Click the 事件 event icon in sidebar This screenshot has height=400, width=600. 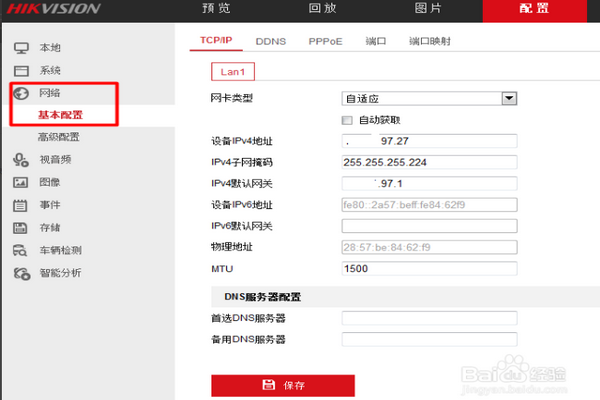pos(20,205)
